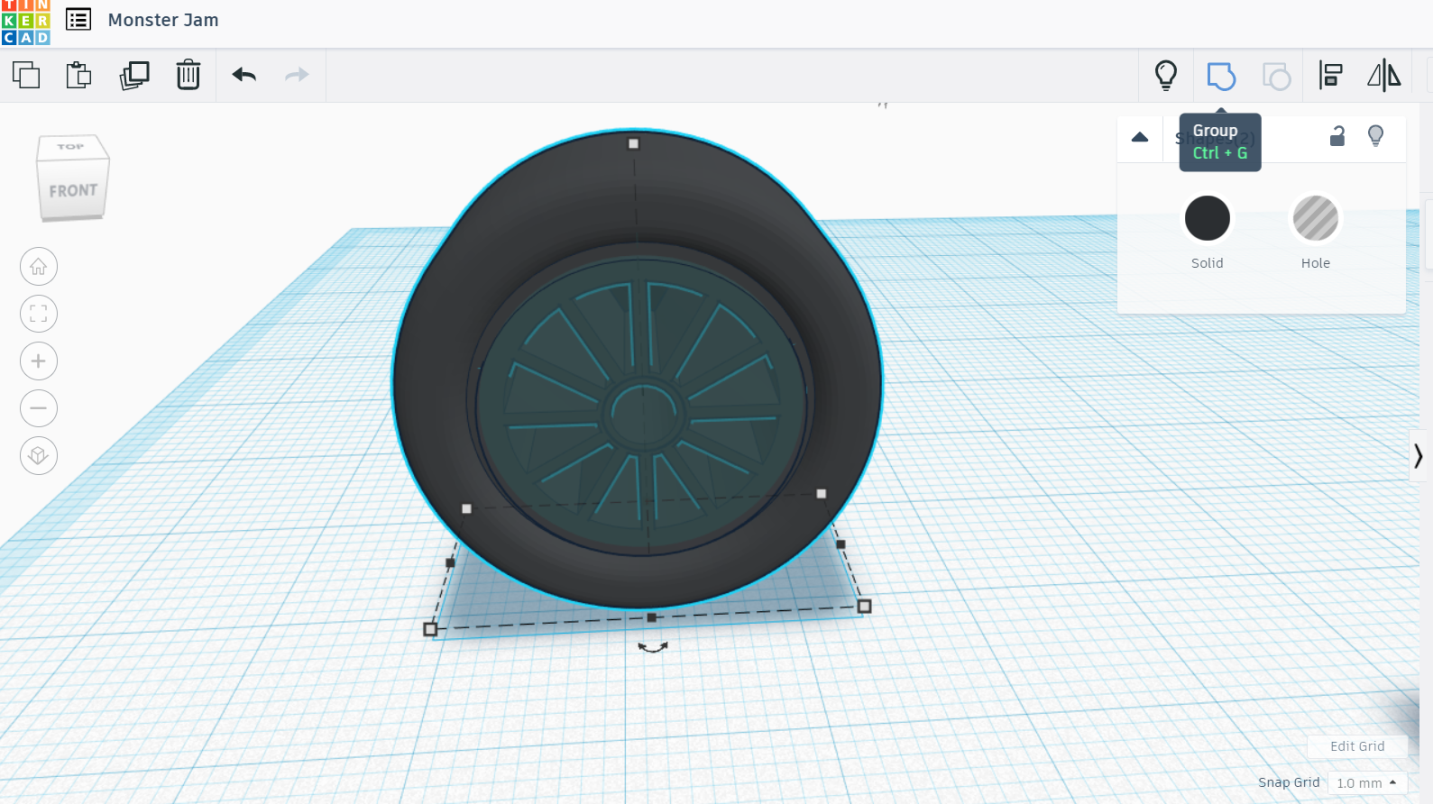Choose the Solid color swatch
Image resolution: width=1433 pixels, height=804 pixels.
pyautogui.click(x=1207, y=218)
